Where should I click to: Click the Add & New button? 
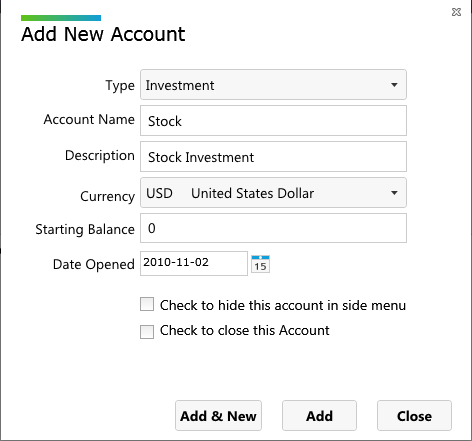coord(218,416)
